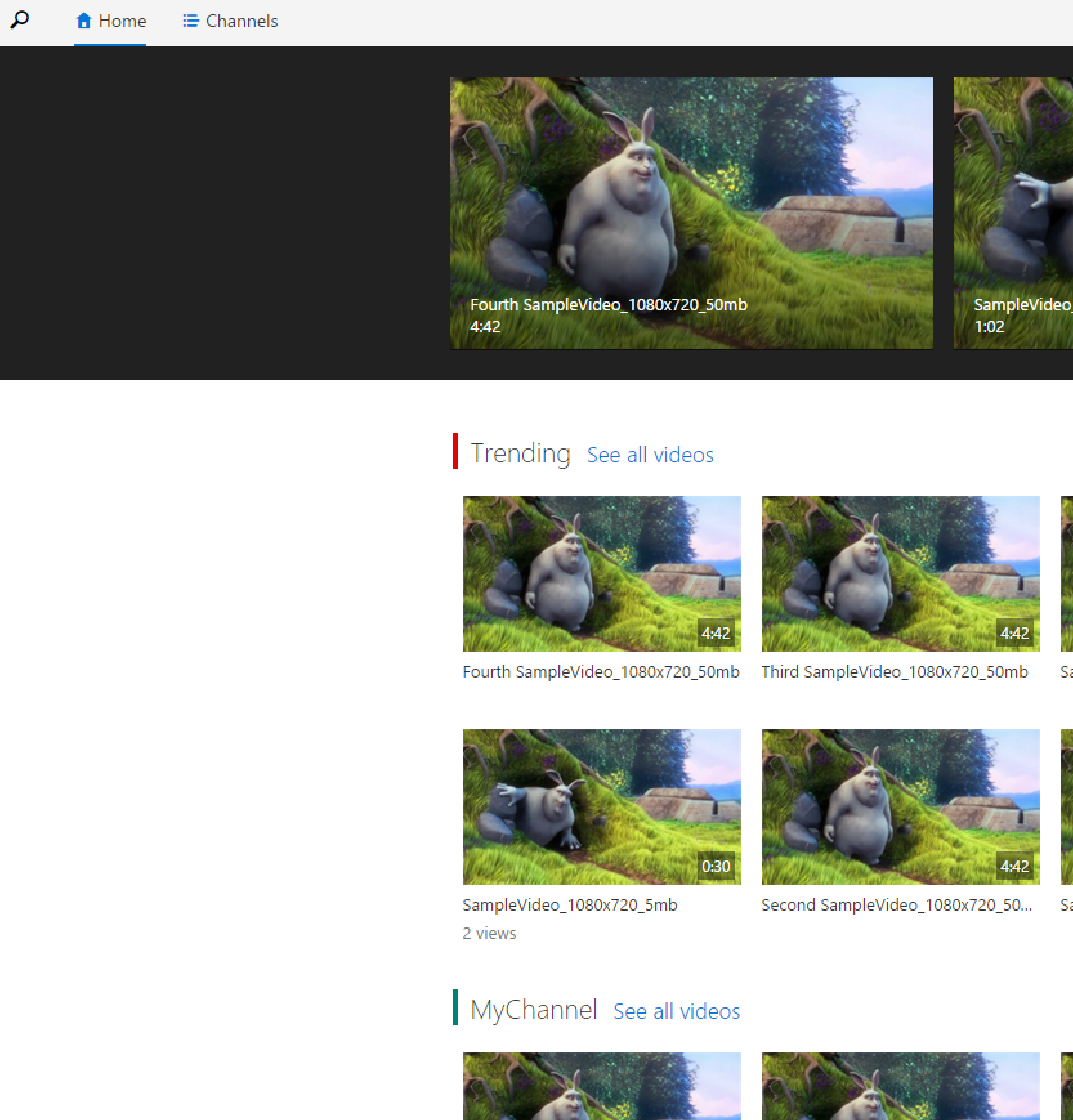Open the SampleVideo_1080x720_5mb 0:30 thumbnail
The image size is (1073, 1120).
(602, 806)
